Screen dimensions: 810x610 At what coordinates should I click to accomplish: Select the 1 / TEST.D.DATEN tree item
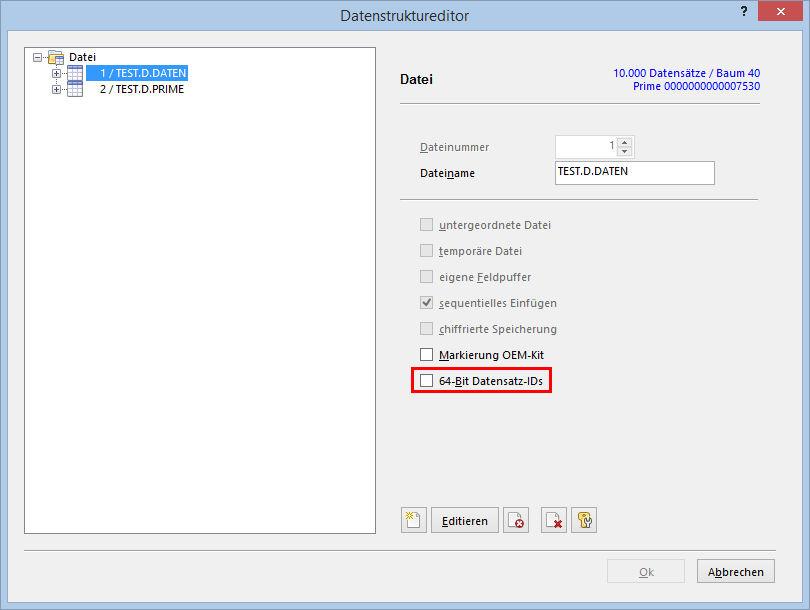click(142, 73)
